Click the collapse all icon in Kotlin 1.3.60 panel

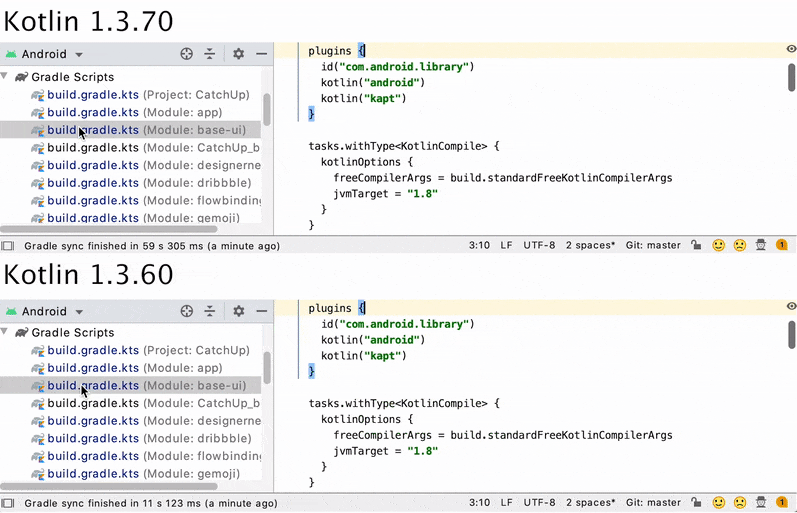[210, 311]
